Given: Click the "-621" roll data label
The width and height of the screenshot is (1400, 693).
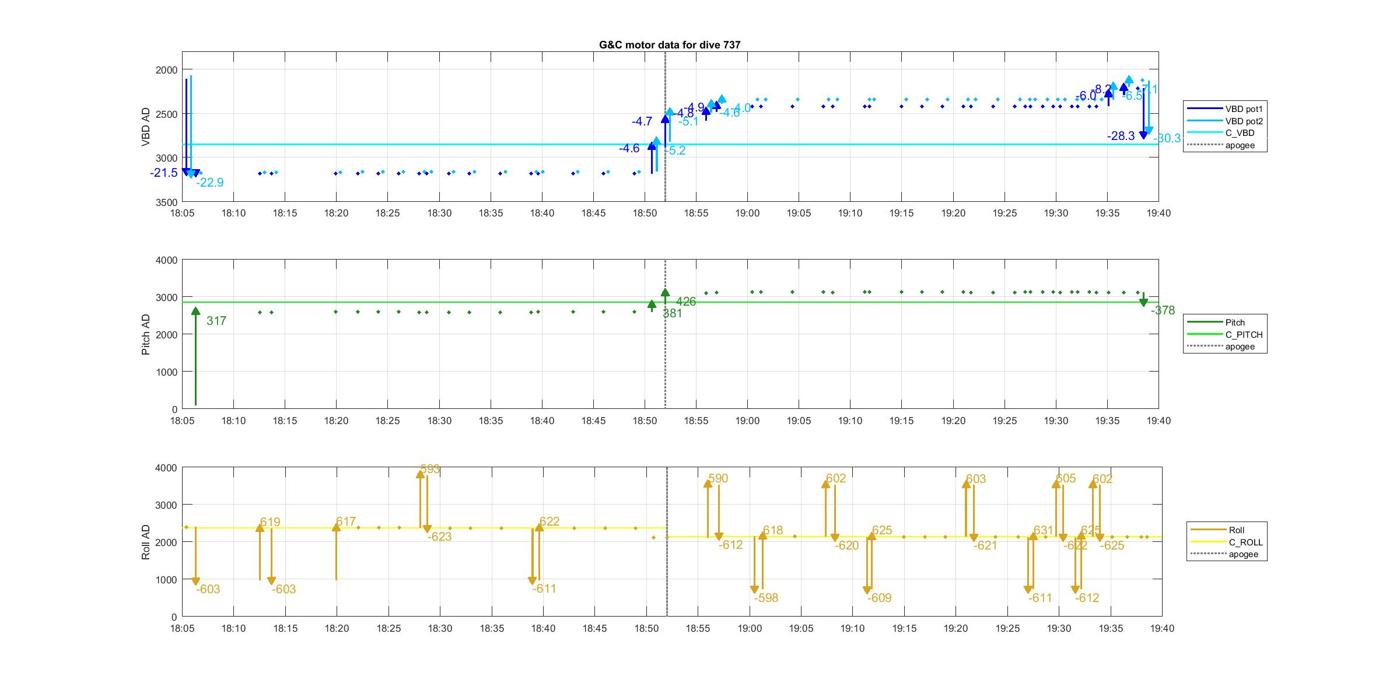Looking at the screenshot, I should click(x=986, y=546).
